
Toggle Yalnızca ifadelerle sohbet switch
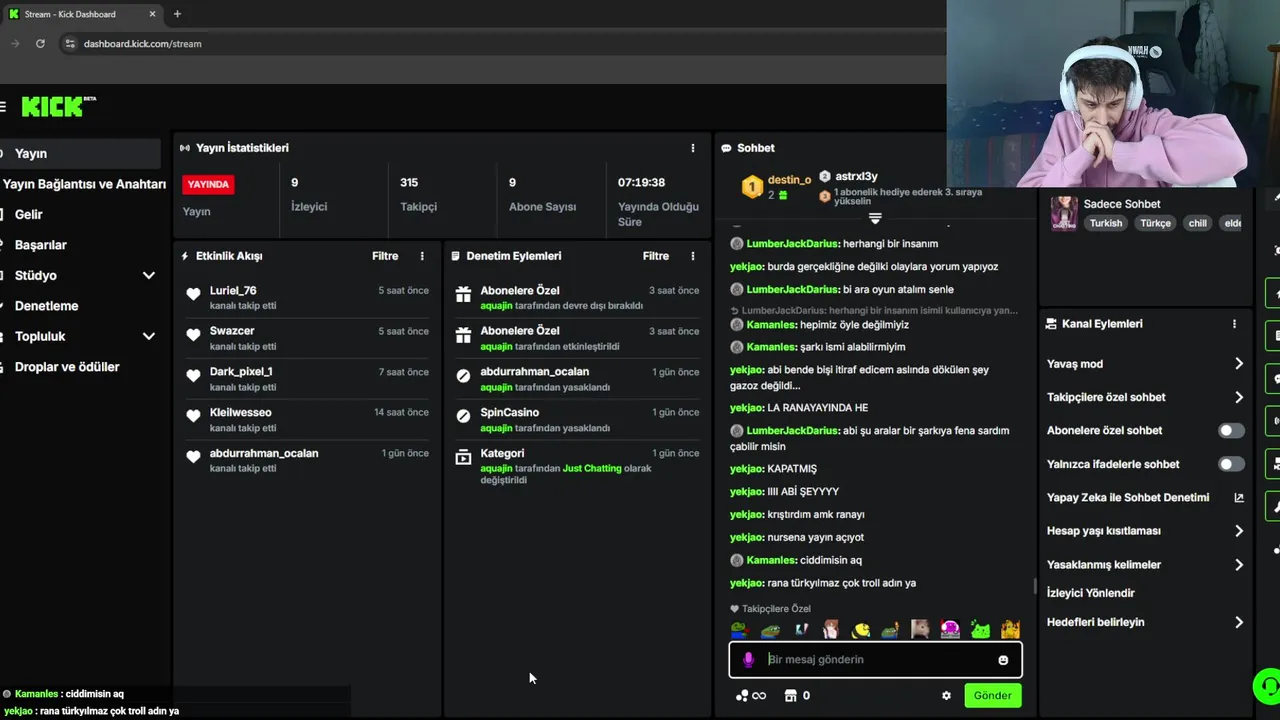click(1231, 464)
